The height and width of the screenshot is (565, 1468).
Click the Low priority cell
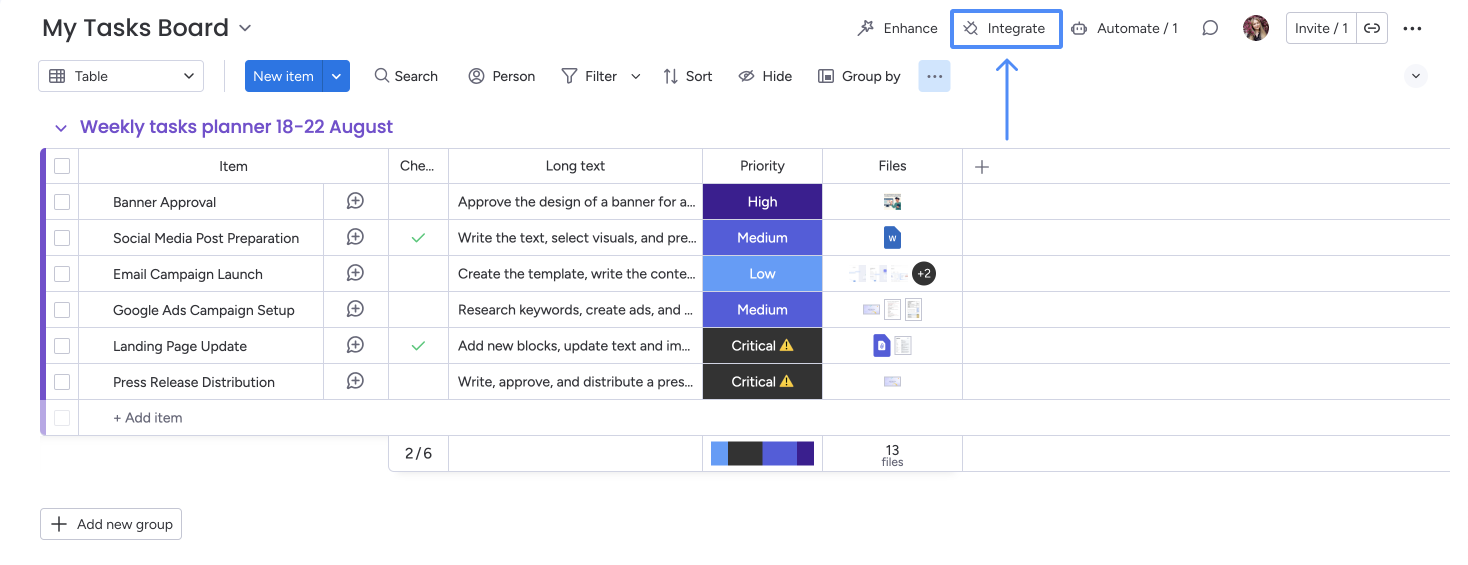coord(762,274)
